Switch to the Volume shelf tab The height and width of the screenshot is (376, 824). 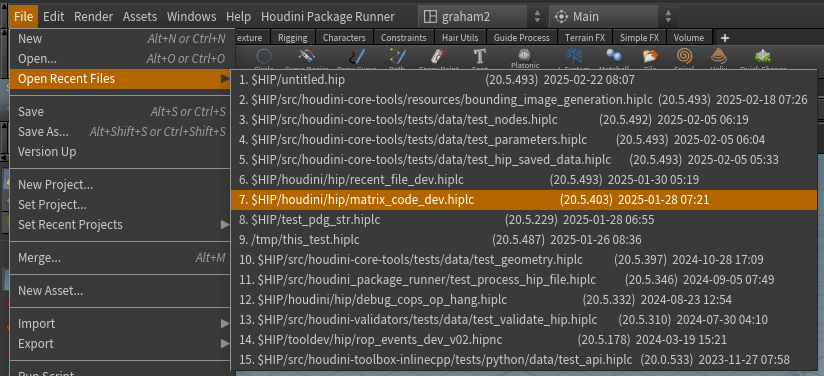[688, 38]
